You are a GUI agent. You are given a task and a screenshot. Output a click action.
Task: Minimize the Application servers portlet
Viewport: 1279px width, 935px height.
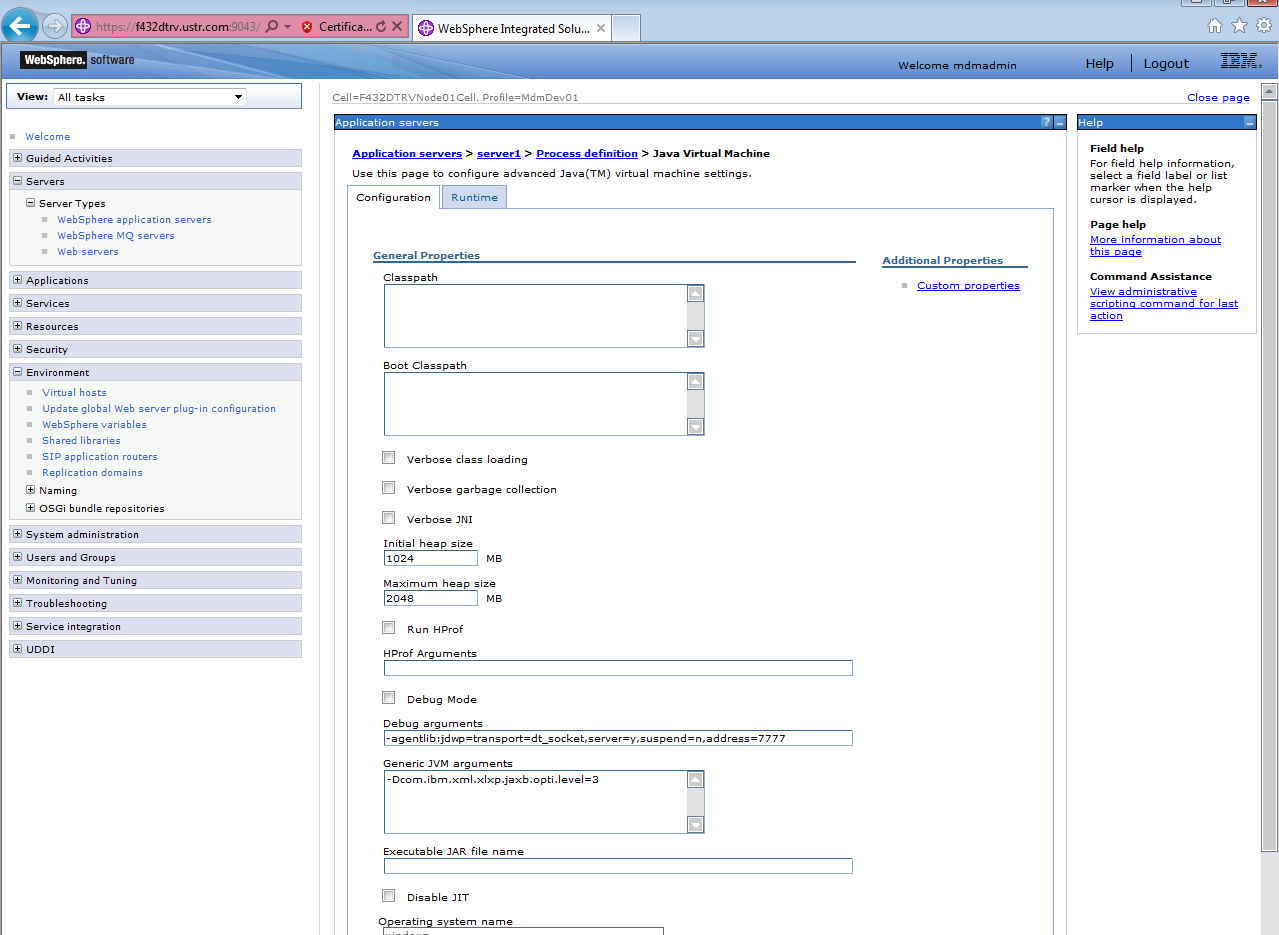coord(1060,122)
